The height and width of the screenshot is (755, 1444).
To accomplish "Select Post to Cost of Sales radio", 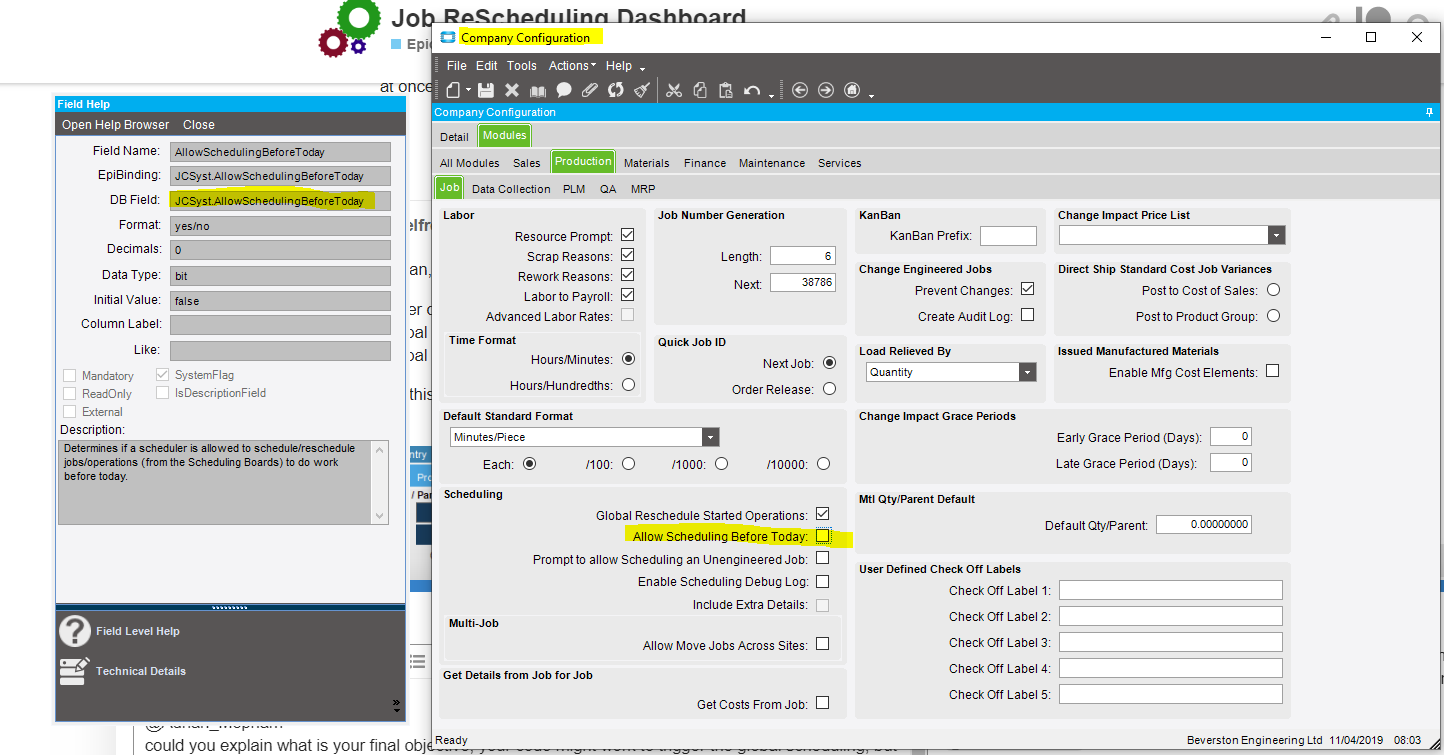I will 1273,290.
